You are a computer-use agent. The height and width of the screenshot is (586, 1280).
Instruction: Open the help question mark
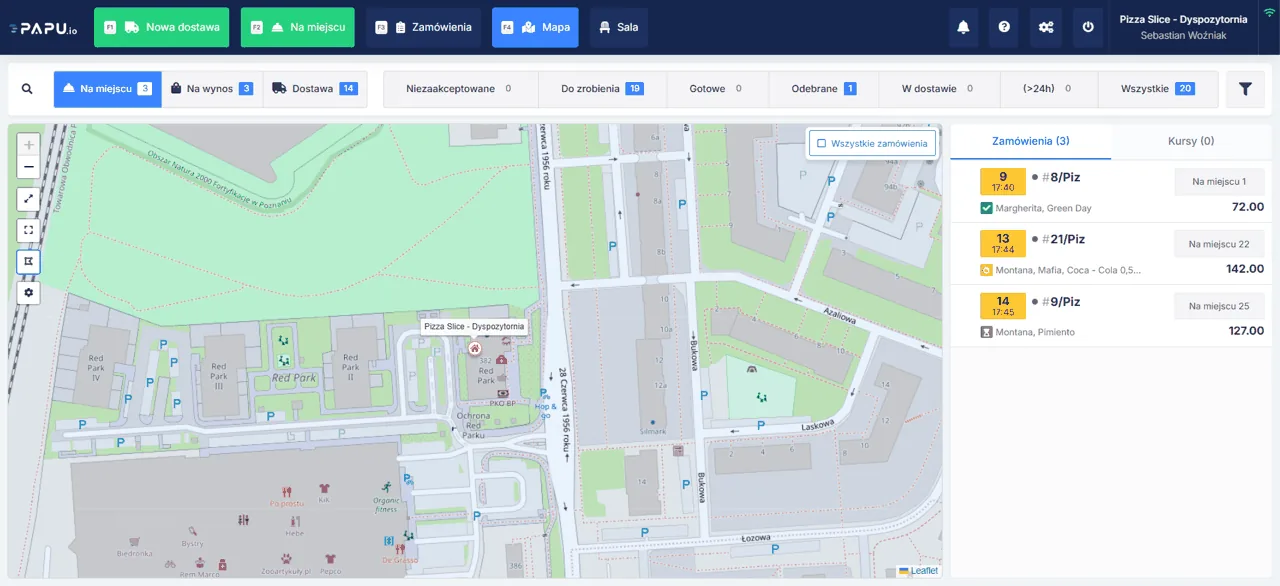pos(1004,27)
